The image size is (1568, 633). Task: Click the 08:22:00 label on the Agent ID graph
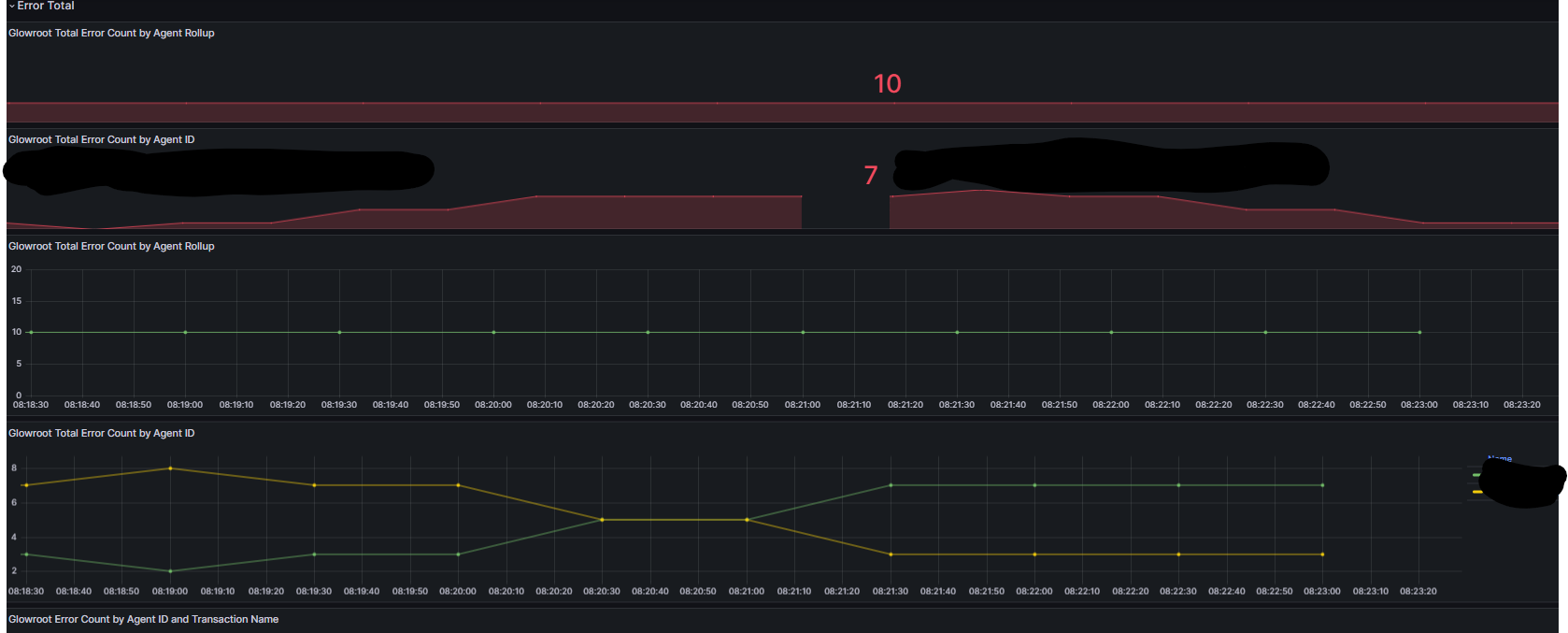(x=1034, y=591)
